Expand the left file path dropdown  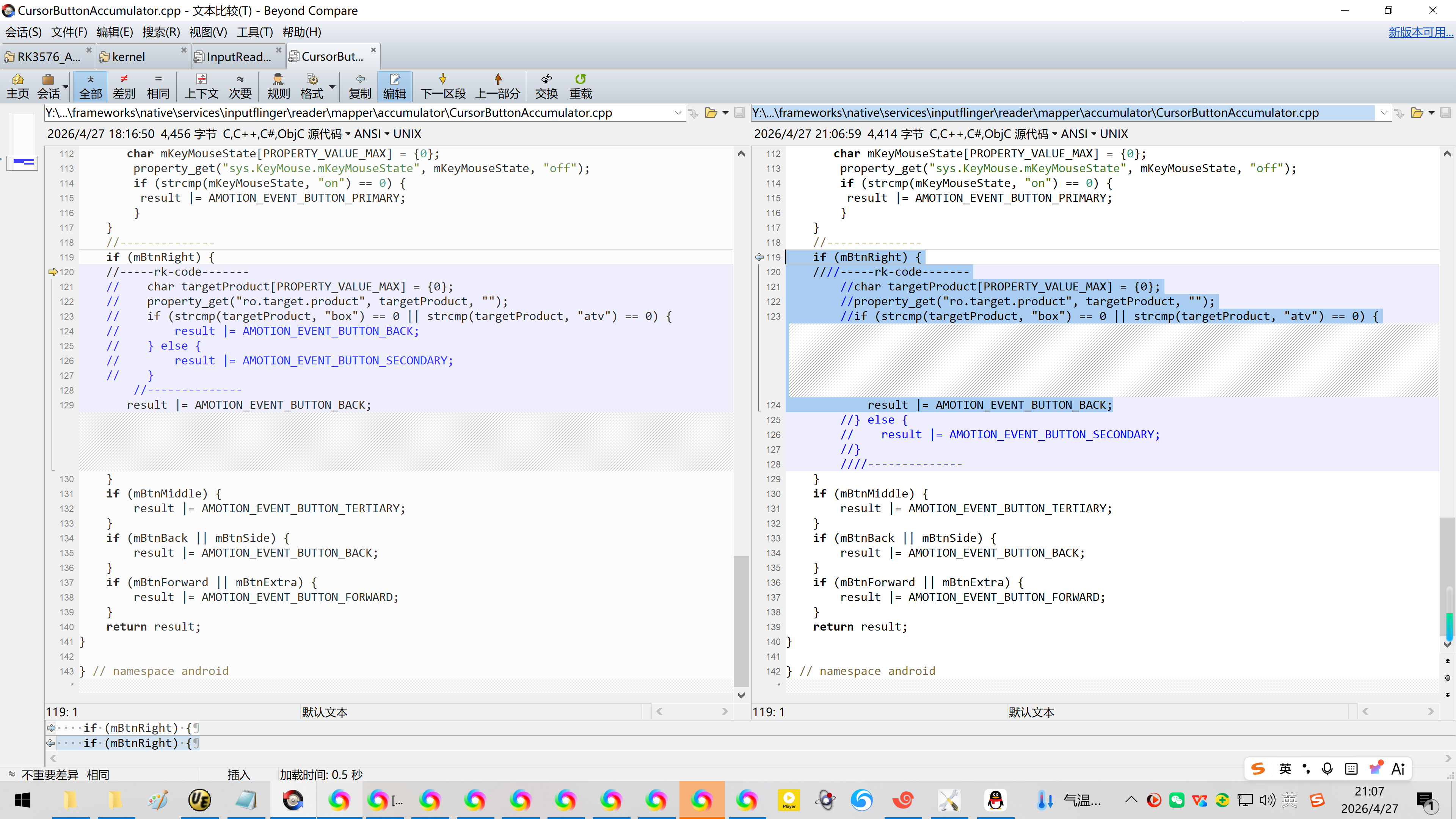tap(678, 113)
